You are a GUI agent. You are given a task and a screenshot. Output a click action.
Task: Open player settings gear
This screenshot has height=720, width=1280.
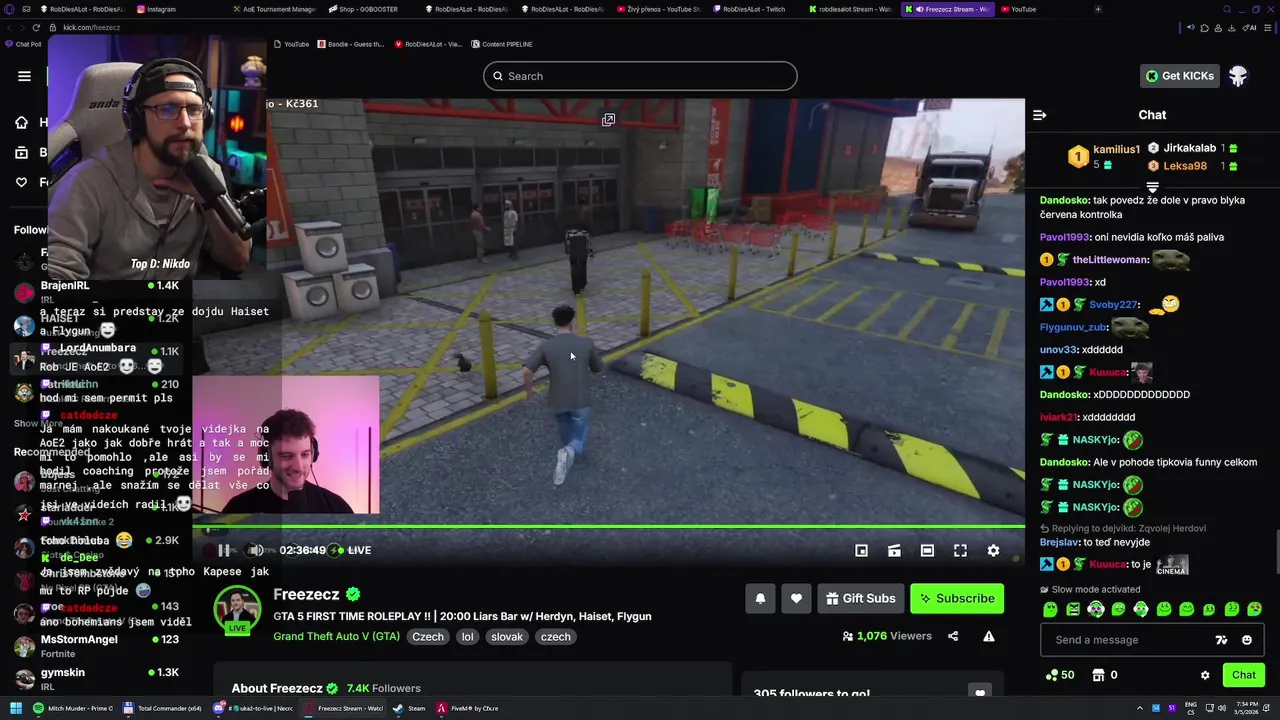click(x=993, y=550)
